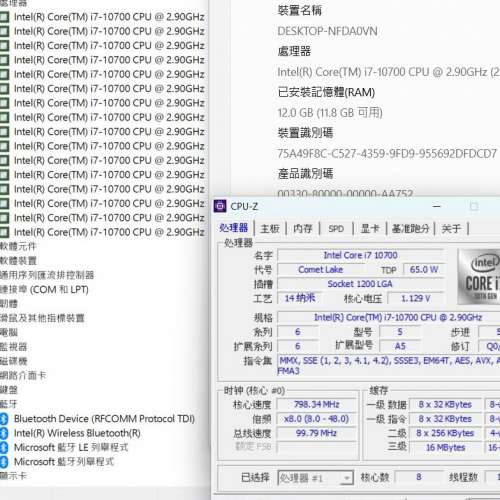Click the Comet Lake code name value
Viewport: 500px width, 500px height.
[320, 269]
